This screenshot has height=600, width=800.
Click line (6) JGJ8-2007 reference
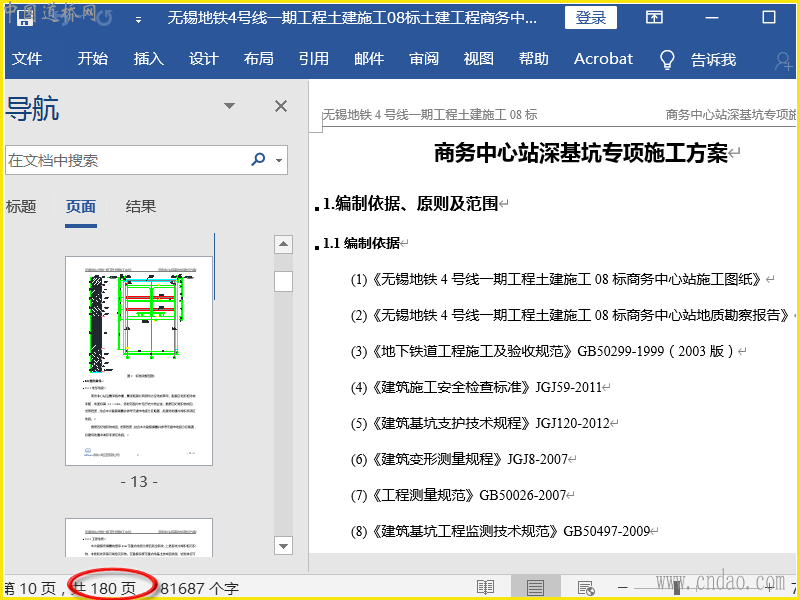459,459
